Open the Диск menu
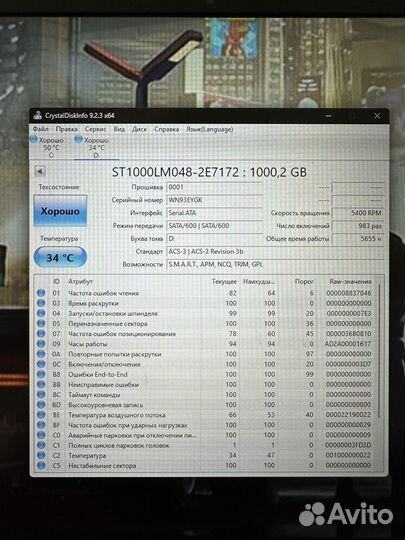 [x=139, y=129]
